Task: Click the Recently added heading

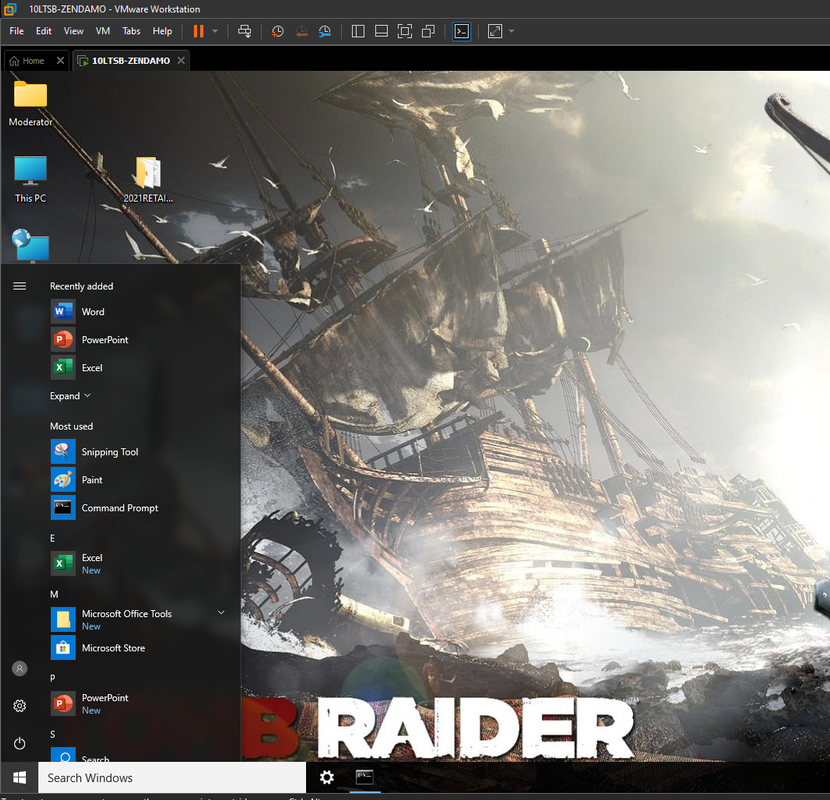Action: click(82, 286)
